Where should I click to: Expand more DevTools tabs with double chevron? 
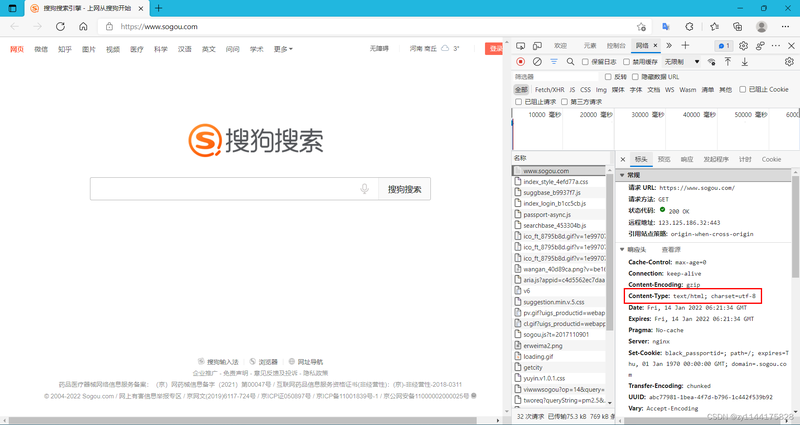[x=669, y=46]
